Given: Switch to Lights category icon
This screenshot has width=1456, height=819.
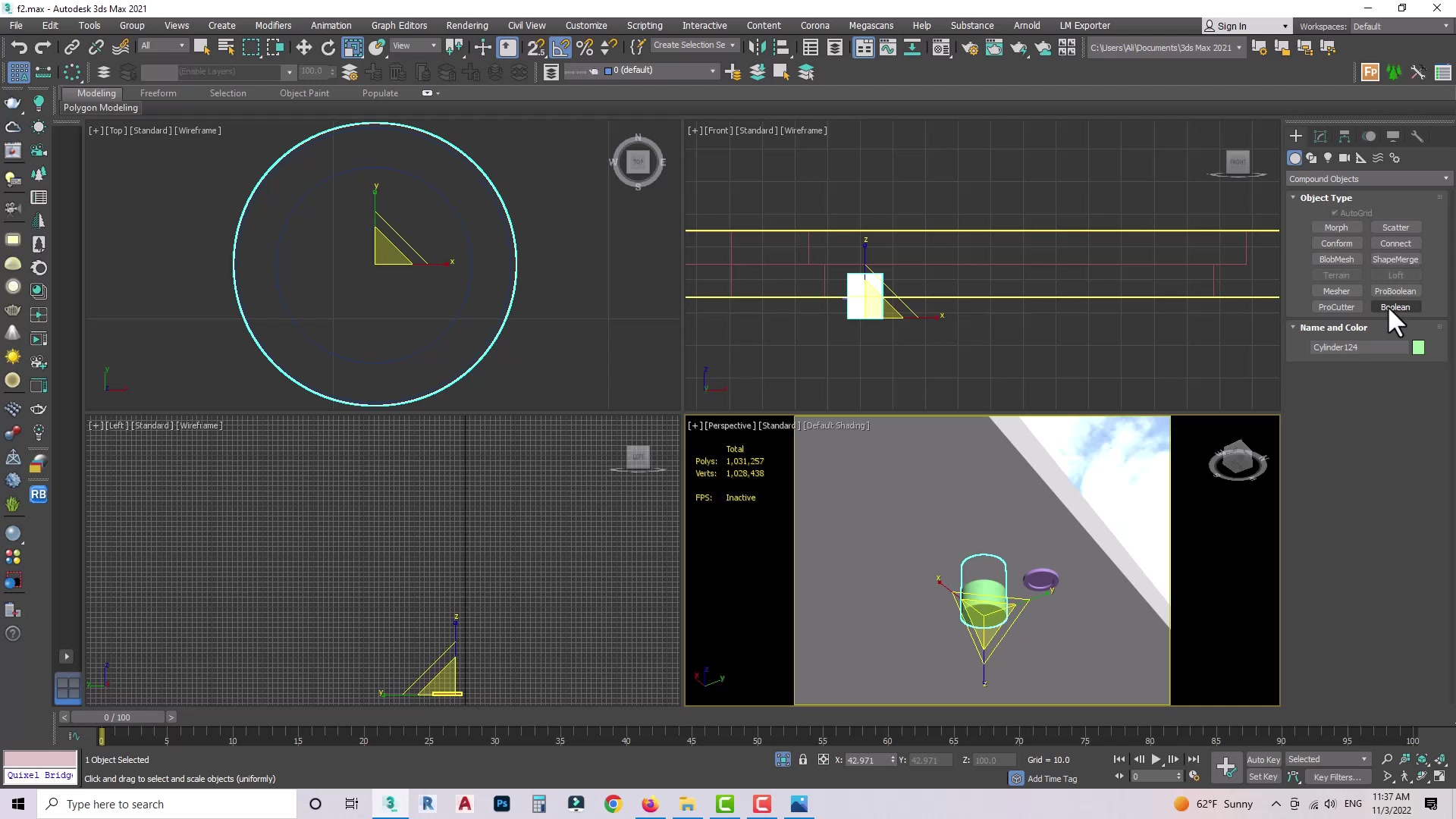Looking at the screenshot, I should (x=1328, y=158).
